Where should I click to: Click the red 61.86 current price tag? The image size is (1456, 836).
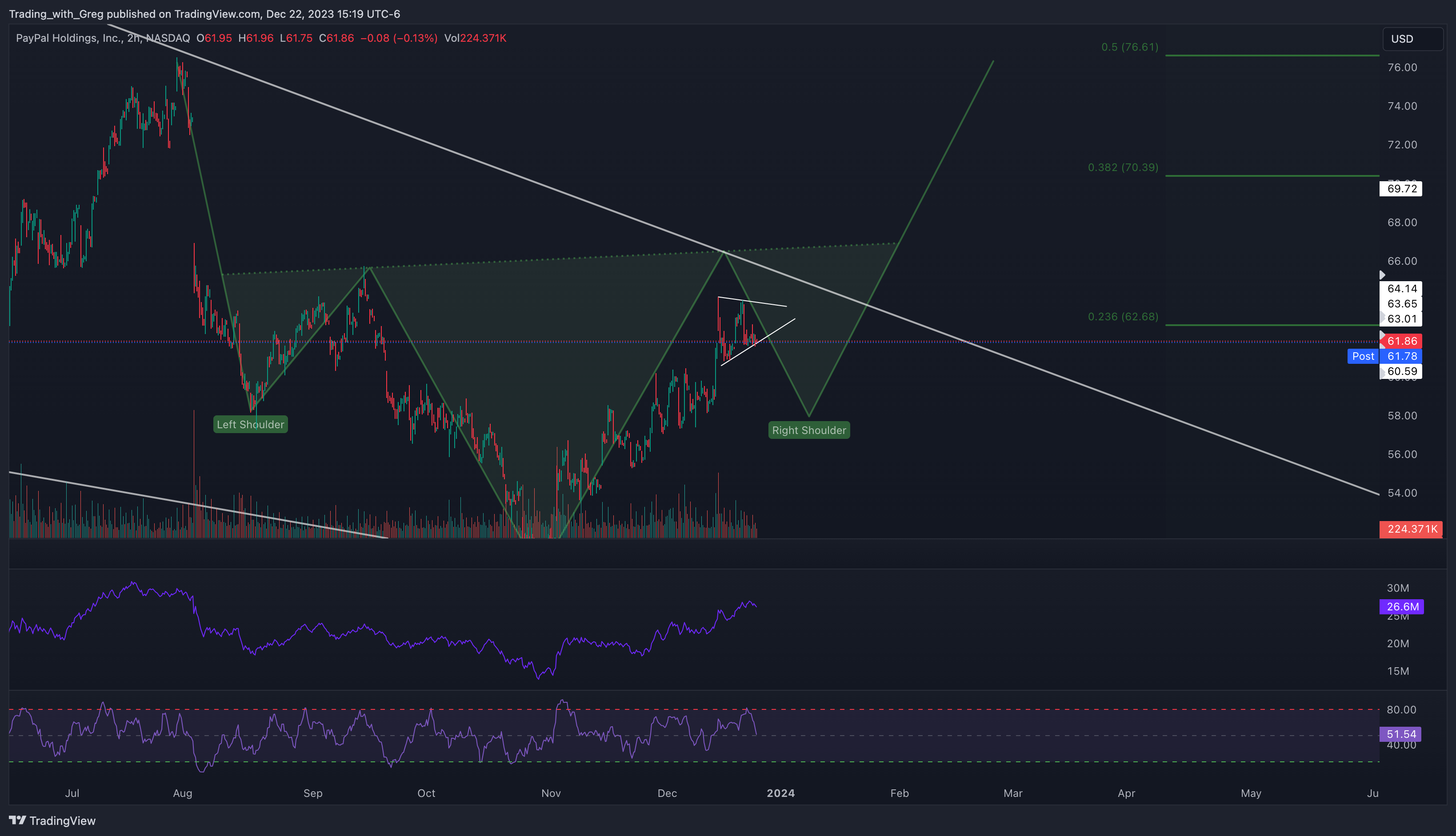pyautogui.click(x=1401, y=341)
